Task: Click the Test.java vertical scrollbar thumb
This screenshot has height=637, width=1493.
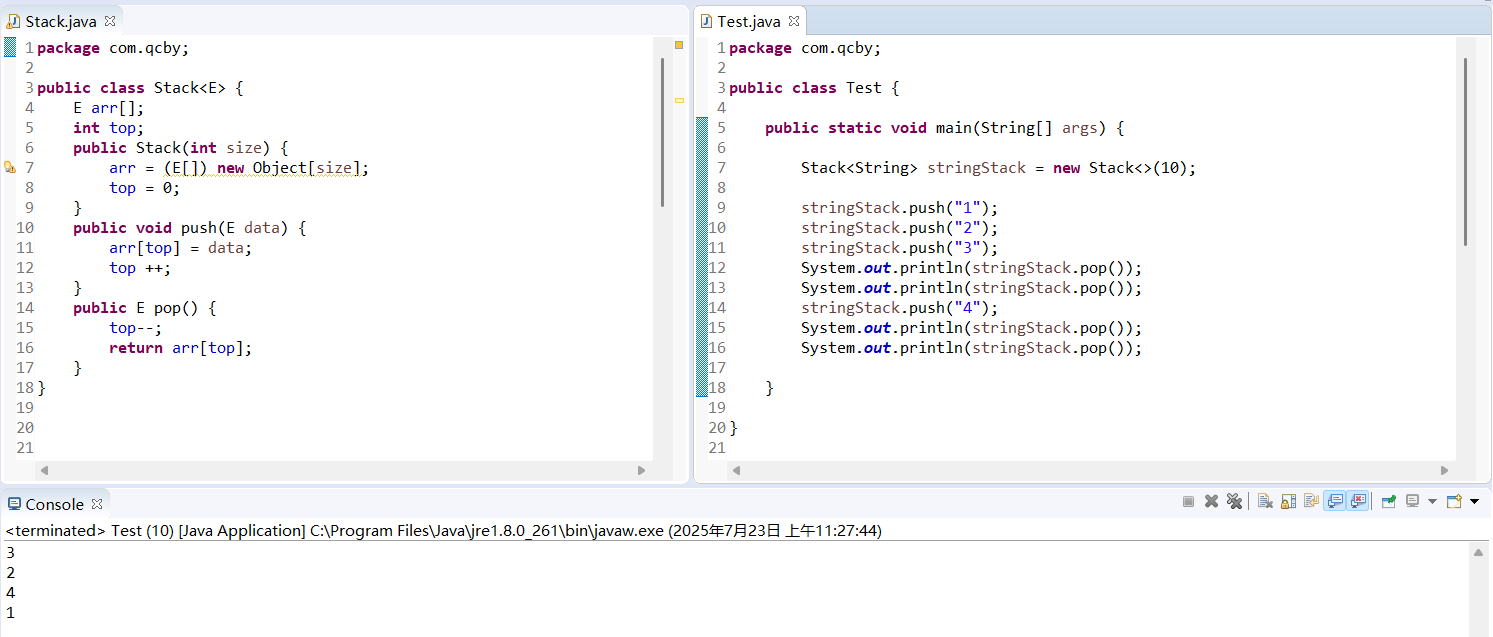Action: (x=1466, y=152)
